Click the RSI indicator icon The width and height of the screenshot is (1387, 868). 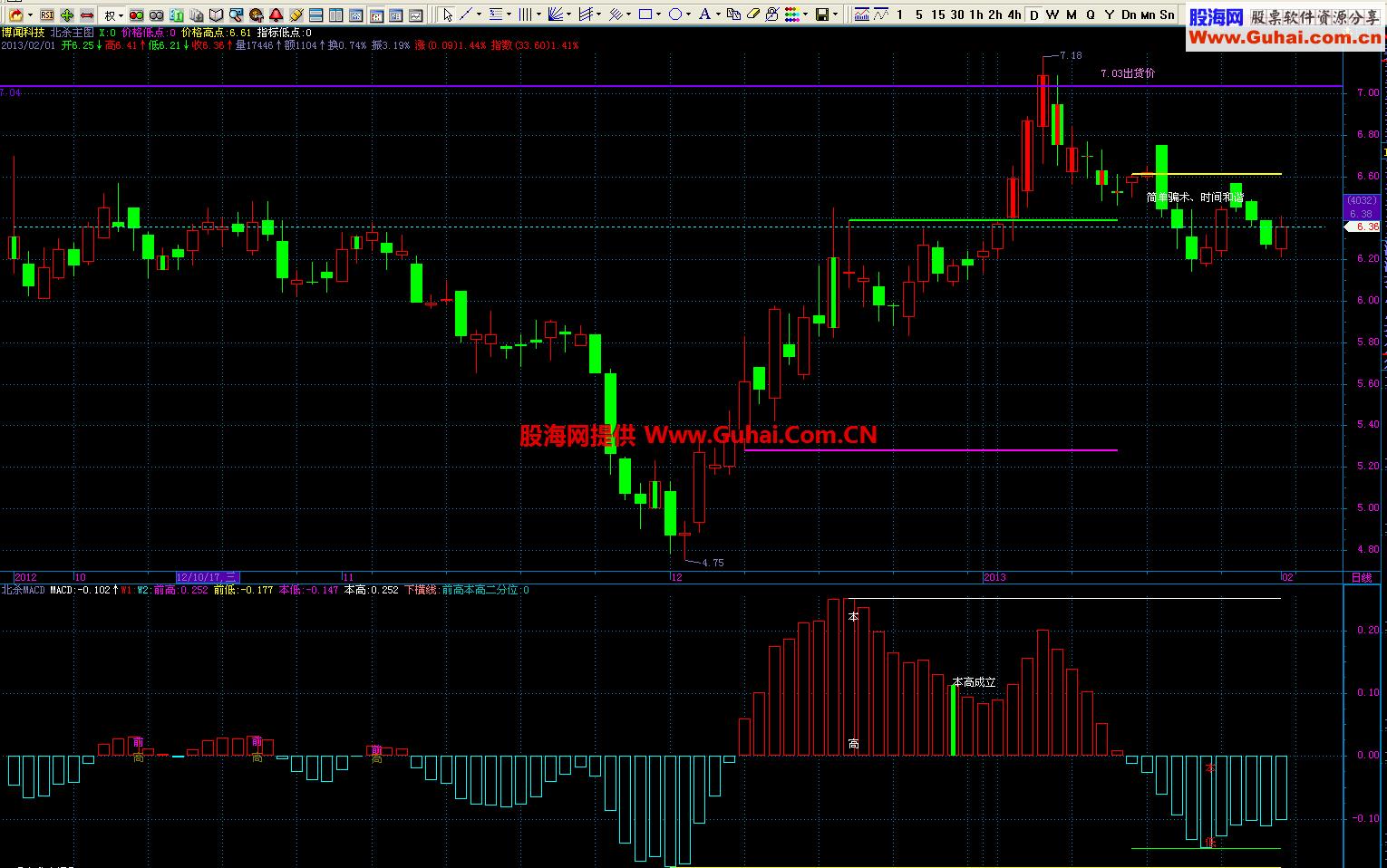pyautogui.click(x=46, y=14)
